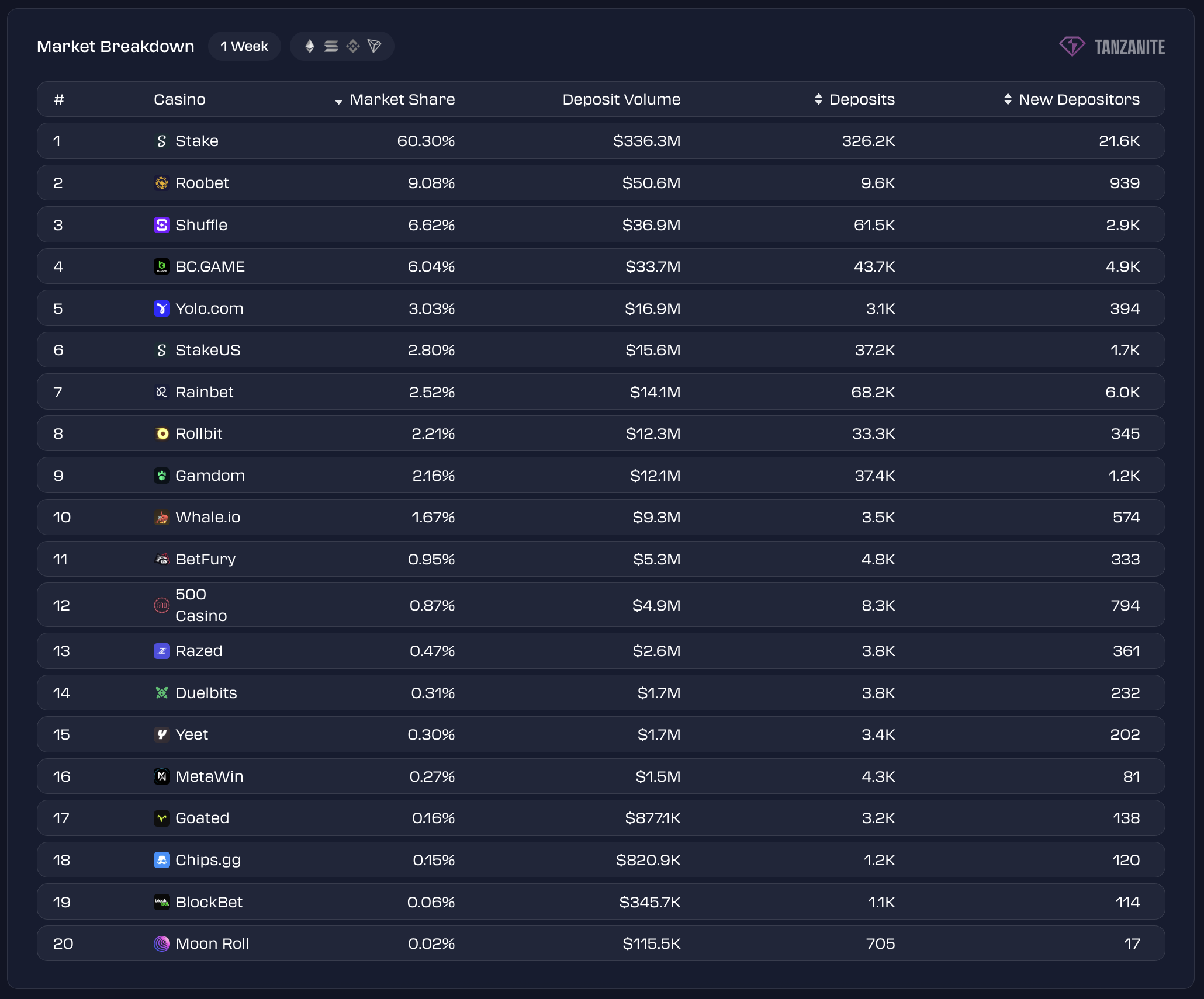The height and width of the screenshot is (999, 1204).
Task: Click the Rollbit yellow icon
Action: point(162,434)
